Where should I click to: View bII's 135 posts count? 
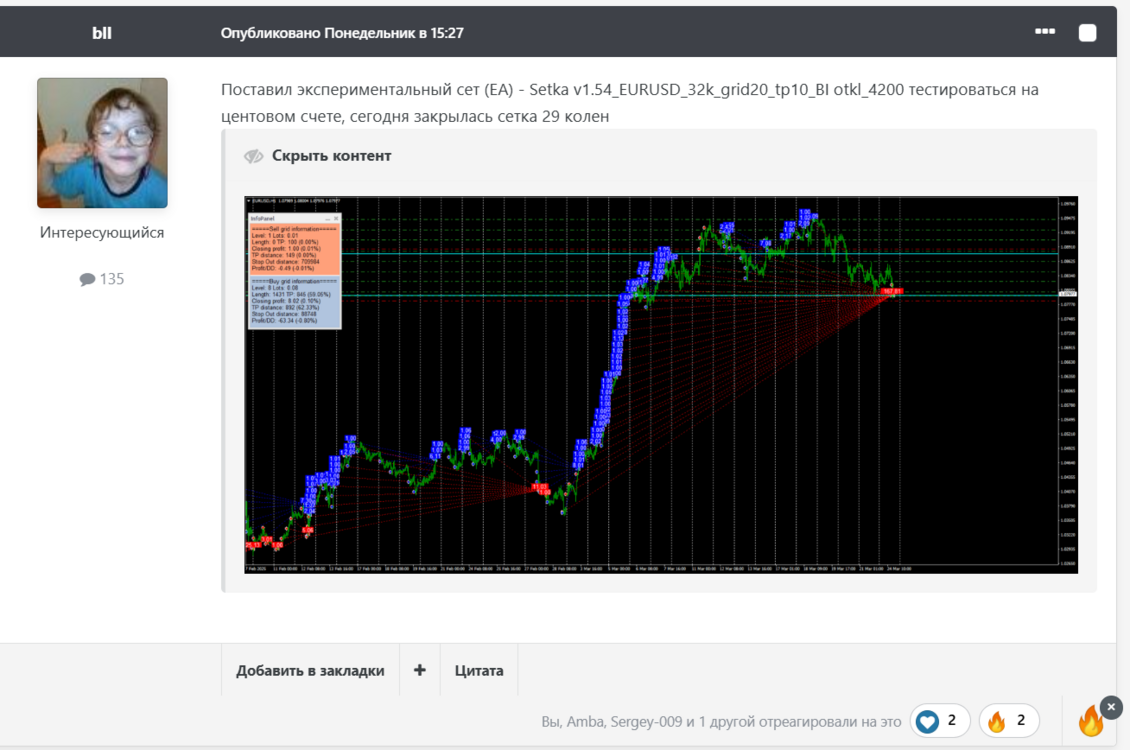(x=102, y=279)
